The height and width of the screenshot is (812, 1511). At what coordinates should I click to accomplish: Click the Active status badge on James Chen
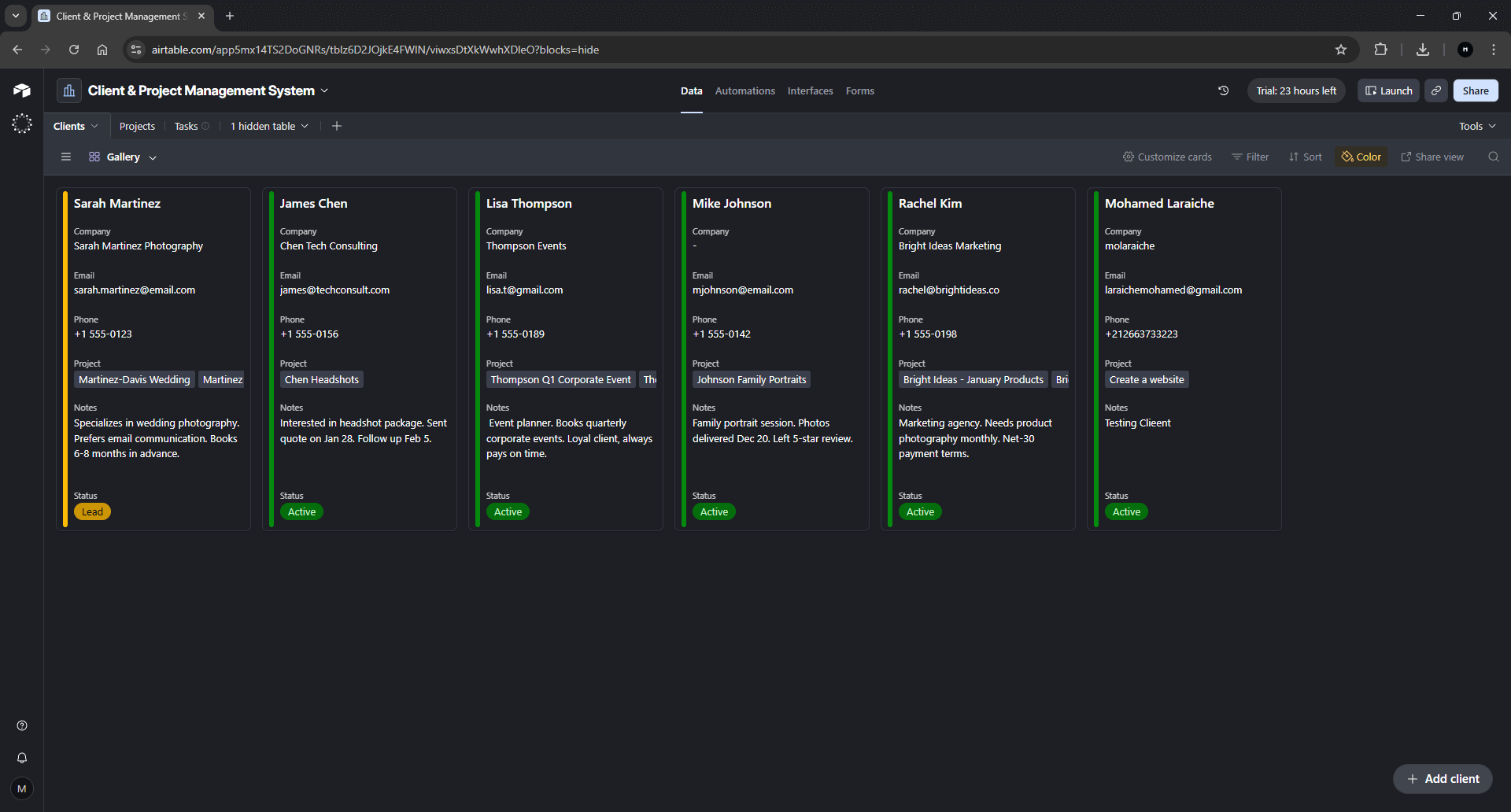301,511
